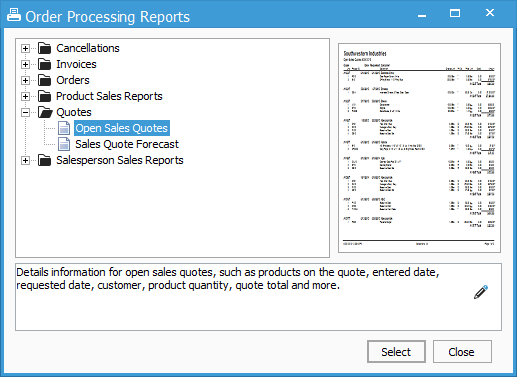Image resolution: width=517 pixels, height=377 pixels.
Task: Collapse the Quotes folder node
Action: tap(25, 112)
